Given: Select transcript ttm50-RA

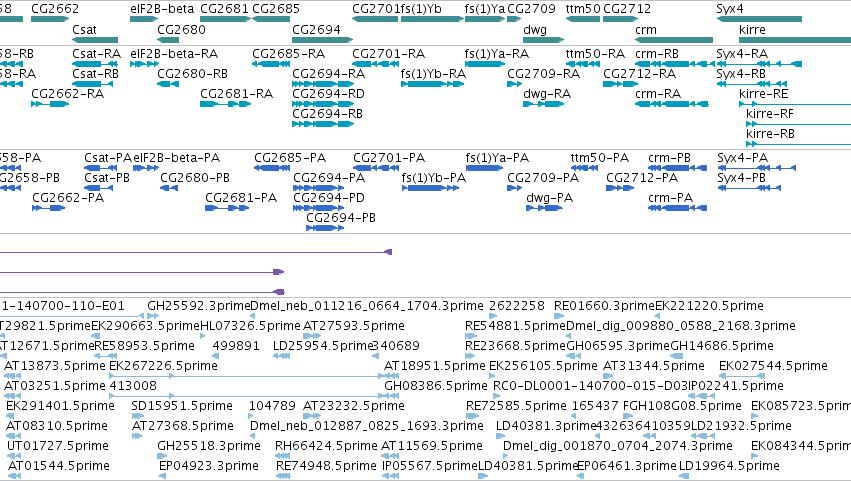Looking at the screenshot, I should click(582, 64).
